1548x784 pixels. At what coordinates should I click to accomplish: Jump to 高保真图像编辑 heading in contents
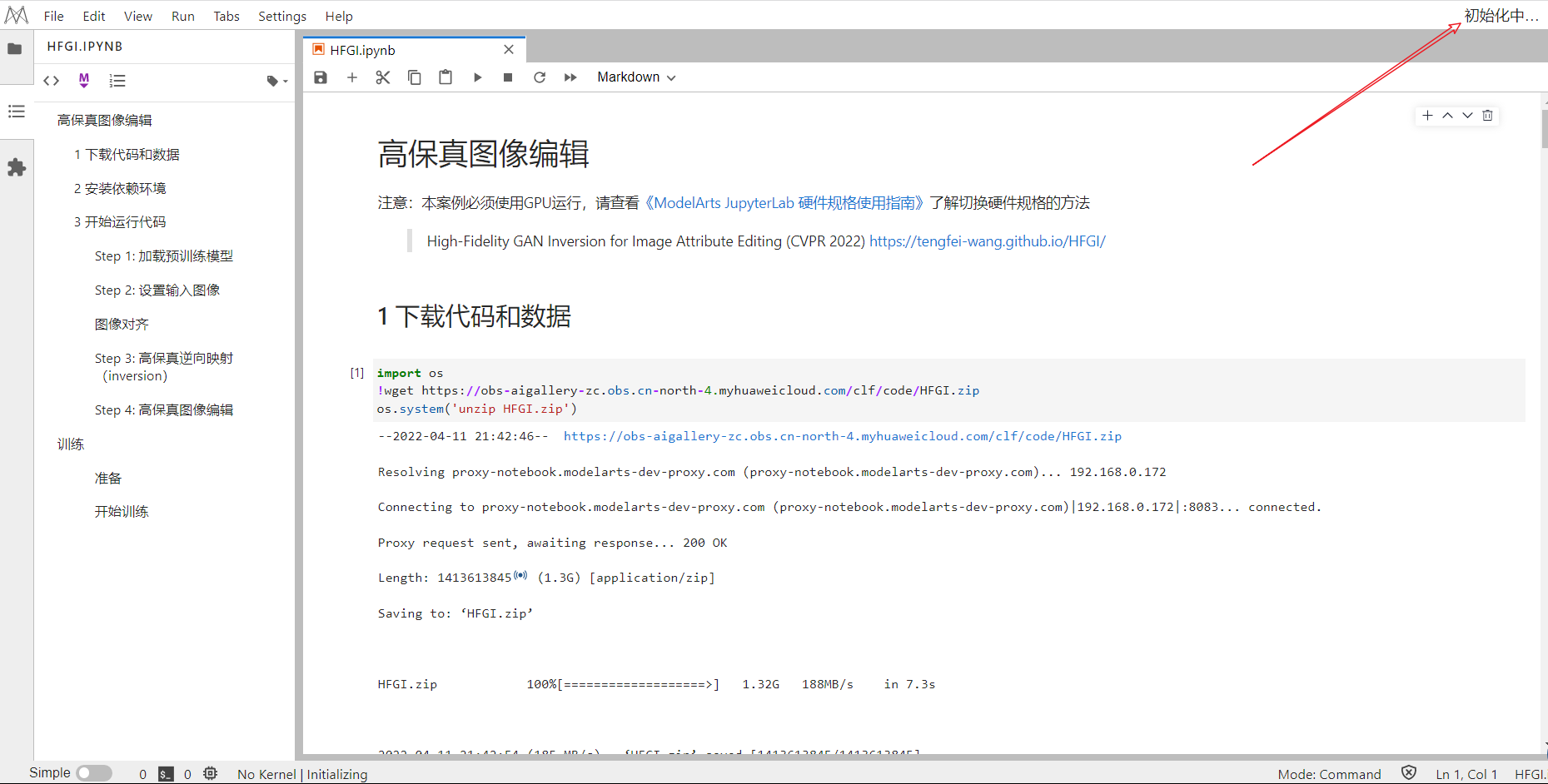coord(105,121)
